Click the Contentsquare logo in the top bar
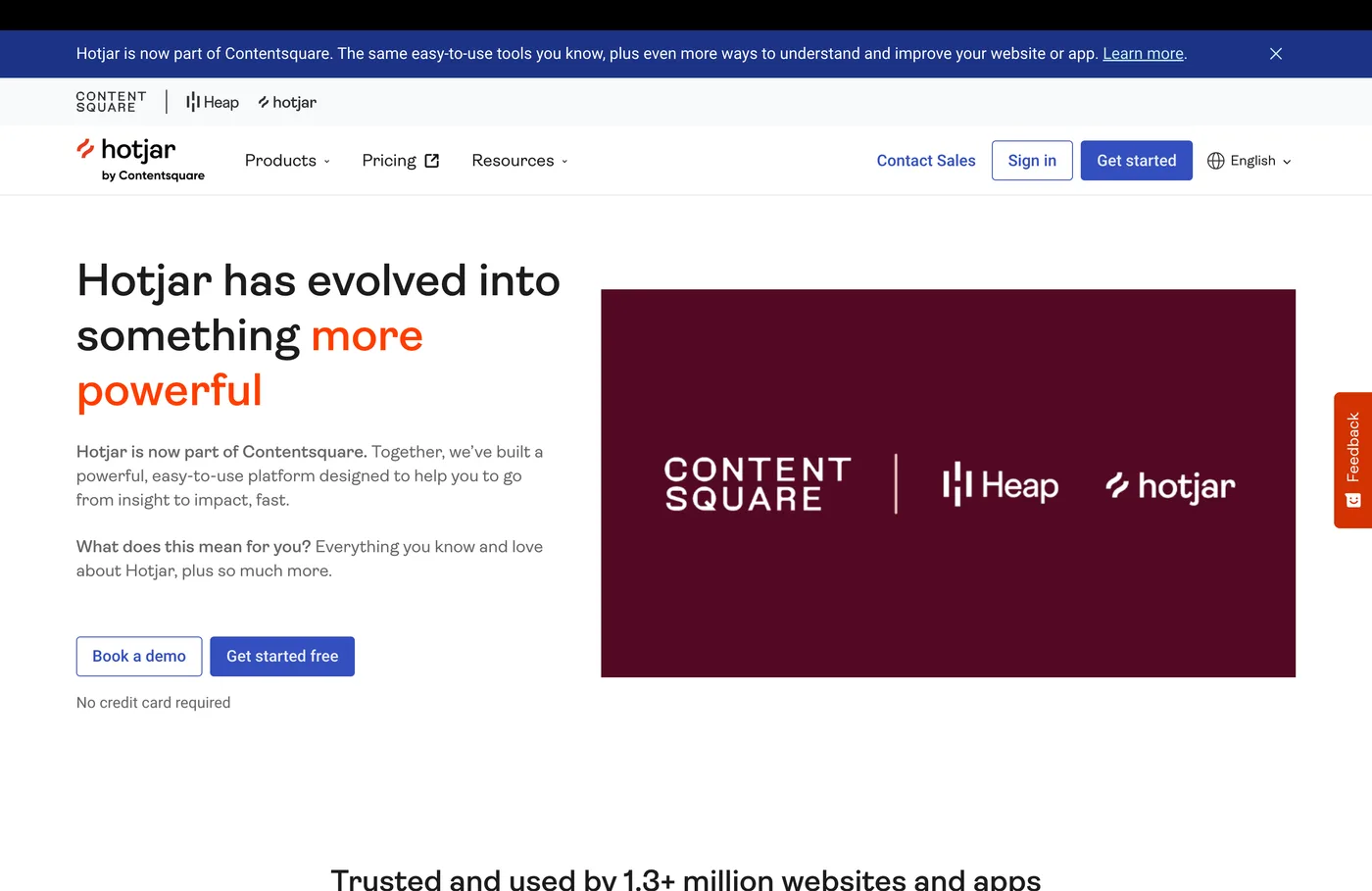The height and width of the screenshot is (891, 1372). pyautogui.click(x=111, y=101)
